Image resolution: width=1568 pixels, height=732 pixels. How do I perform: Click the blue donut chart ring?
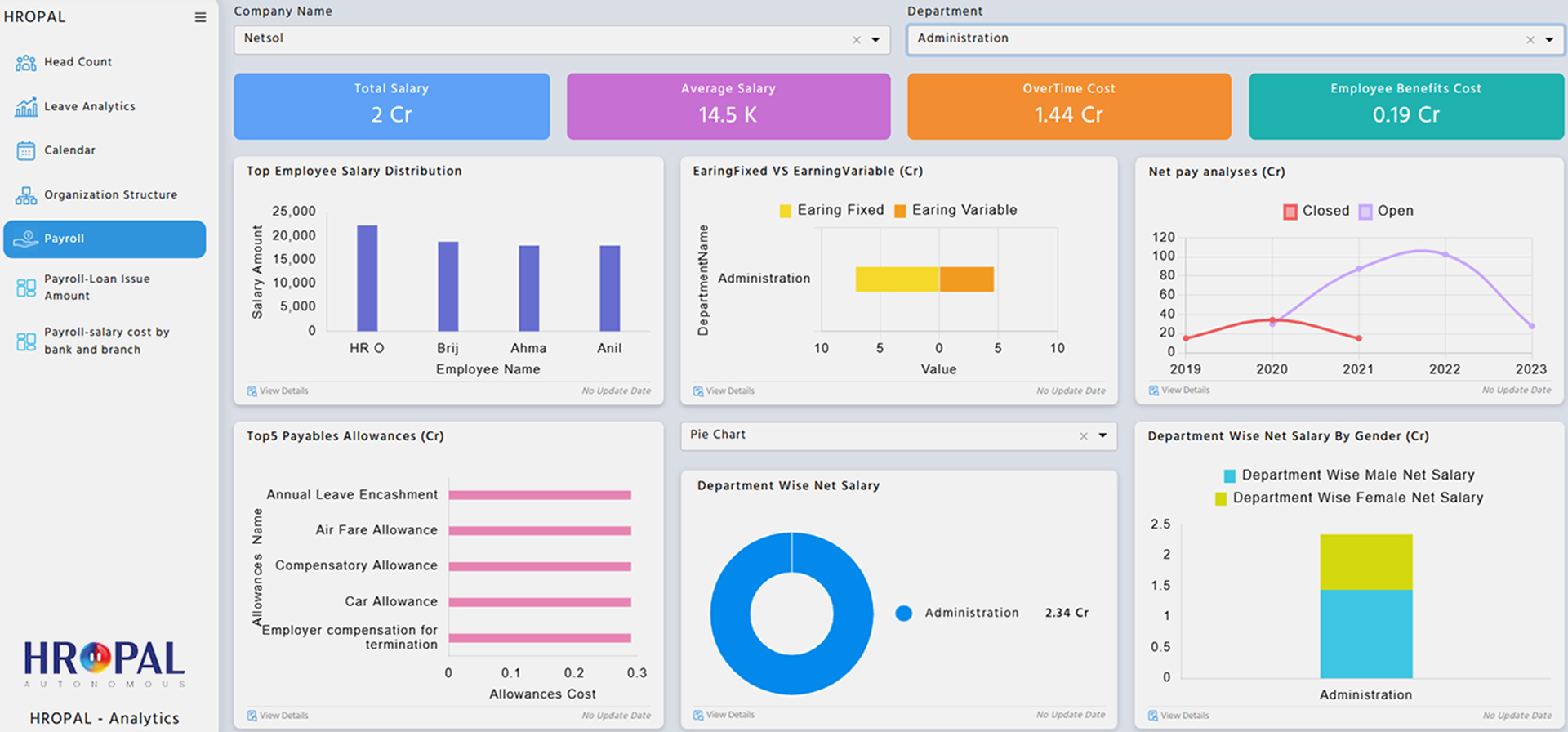[x=731, y=614]
